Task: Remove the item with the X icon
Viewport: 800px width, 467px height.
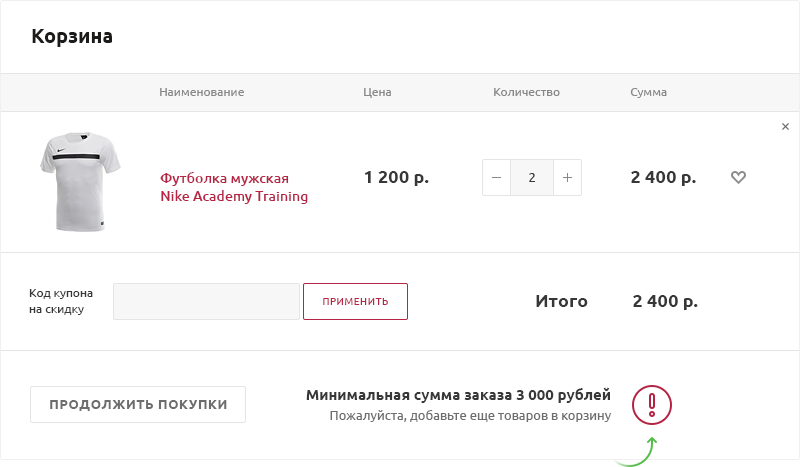Action: point(785,127)
